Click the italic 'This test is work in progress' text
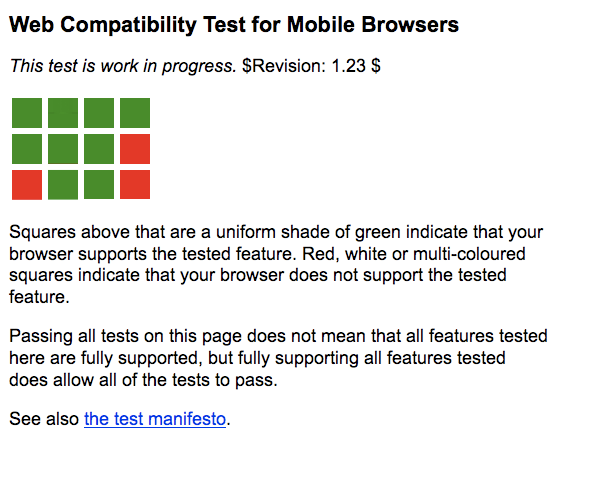Viewport: 613px width, 487px height. tap(122, 67)
